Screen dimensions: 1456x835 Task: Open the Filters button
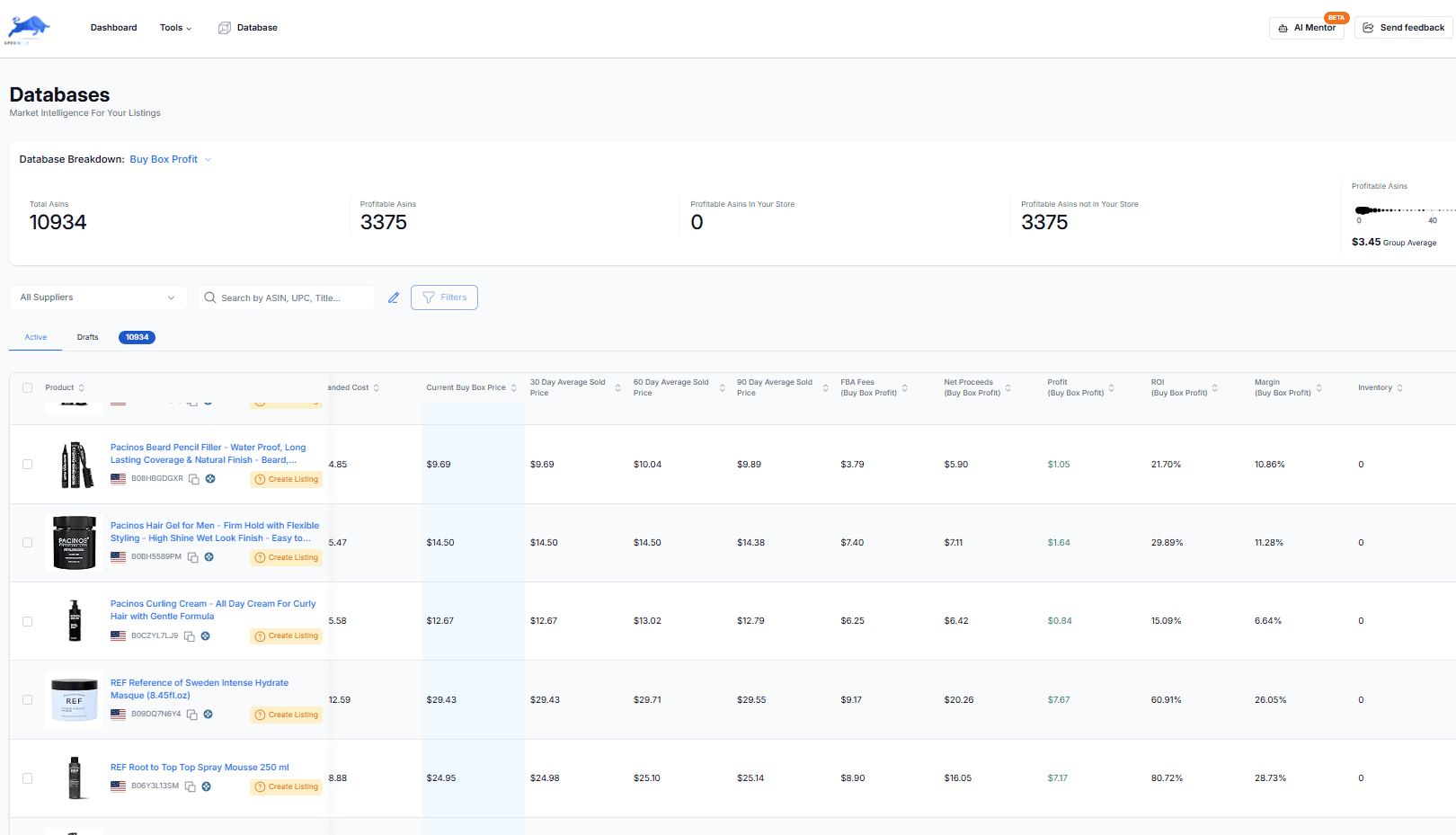444,298
